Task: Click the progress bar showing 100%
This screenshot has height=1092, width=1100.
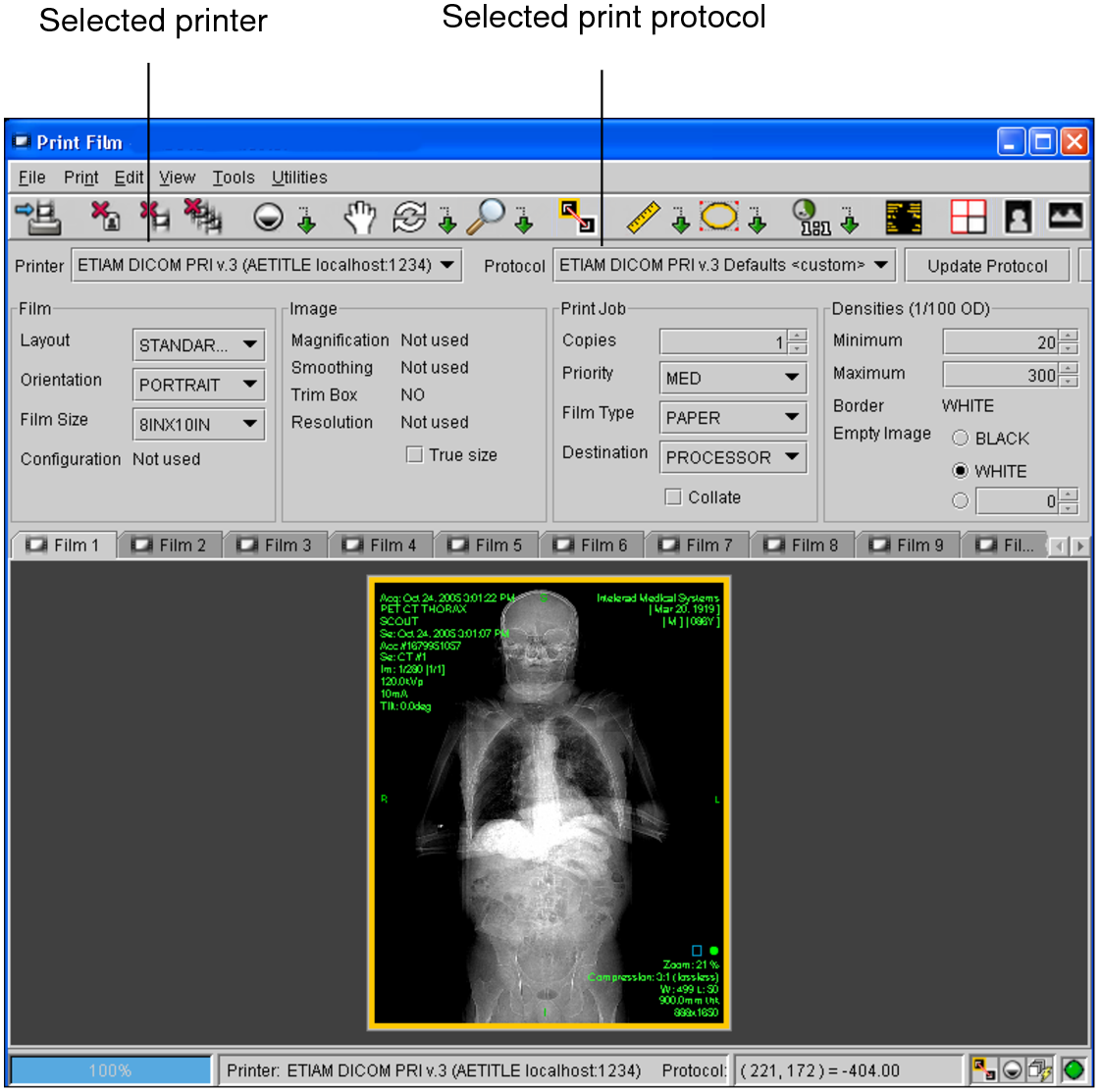Action: pos(110,1070)
